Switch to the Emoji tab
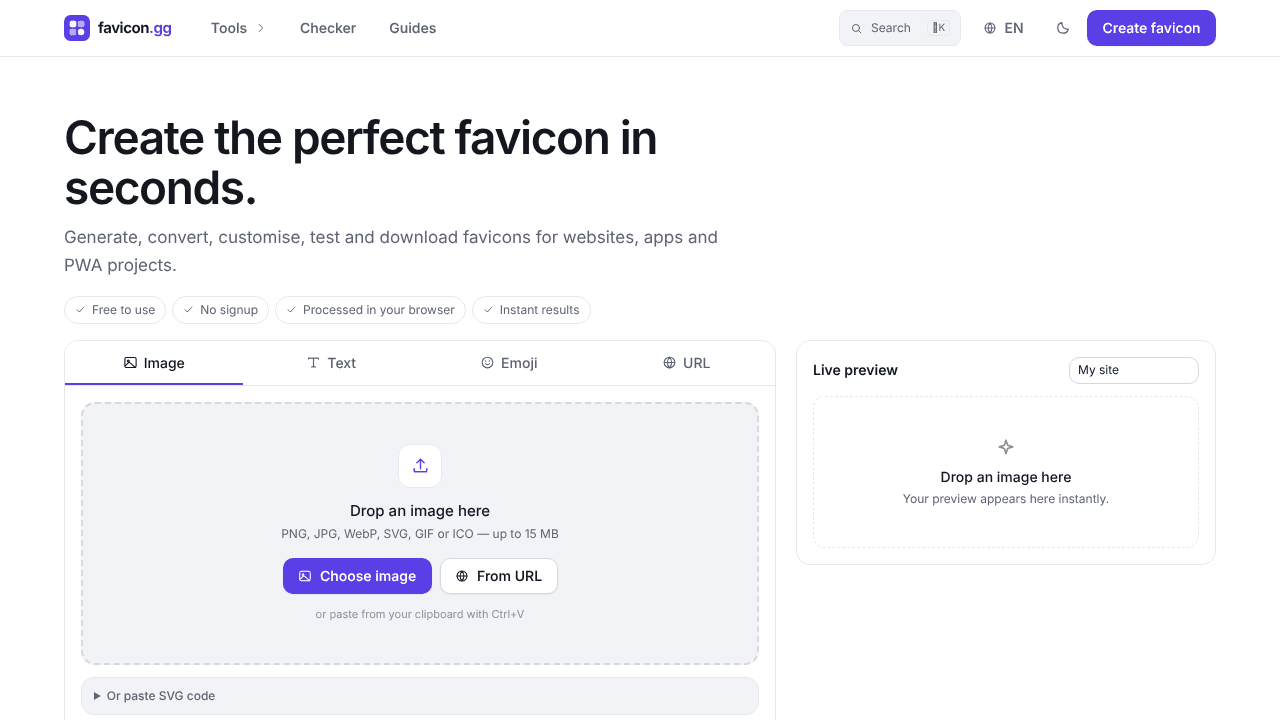 tap(509, 363)
